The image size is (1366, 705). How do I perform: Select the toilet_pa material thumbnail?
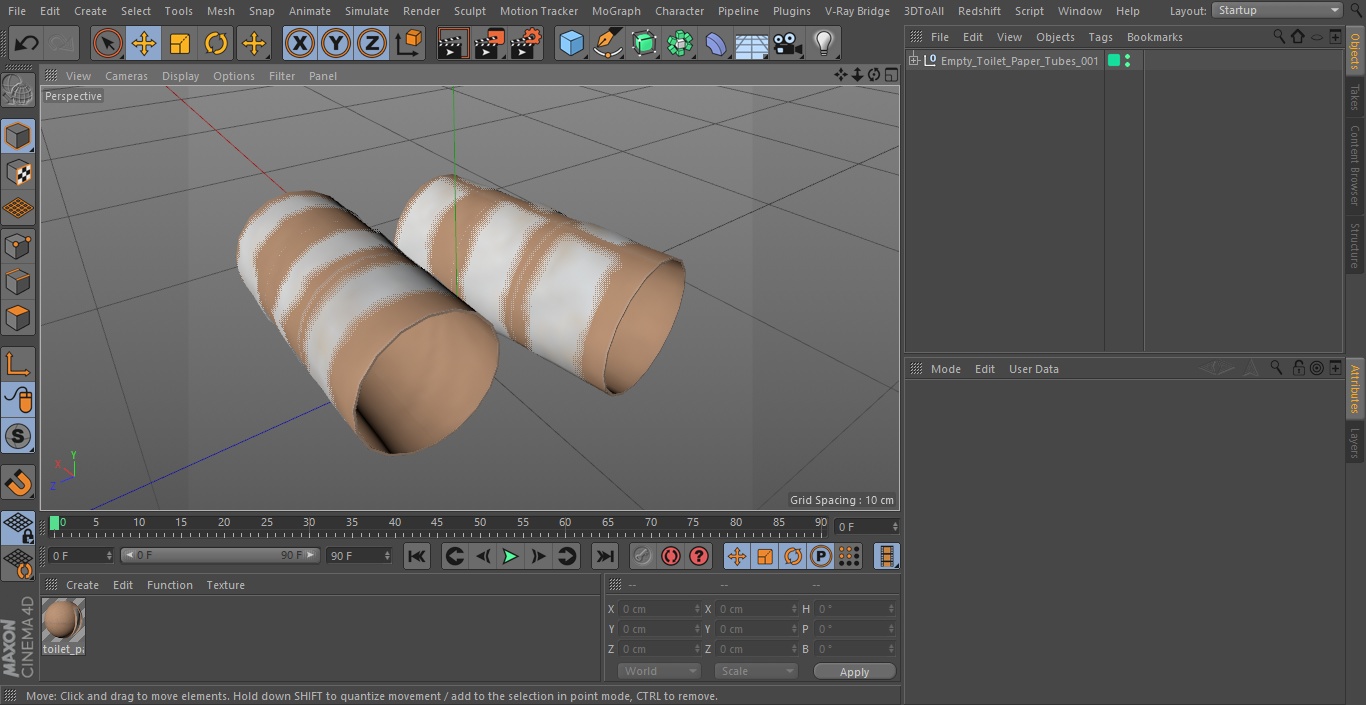tap(63, 620)
